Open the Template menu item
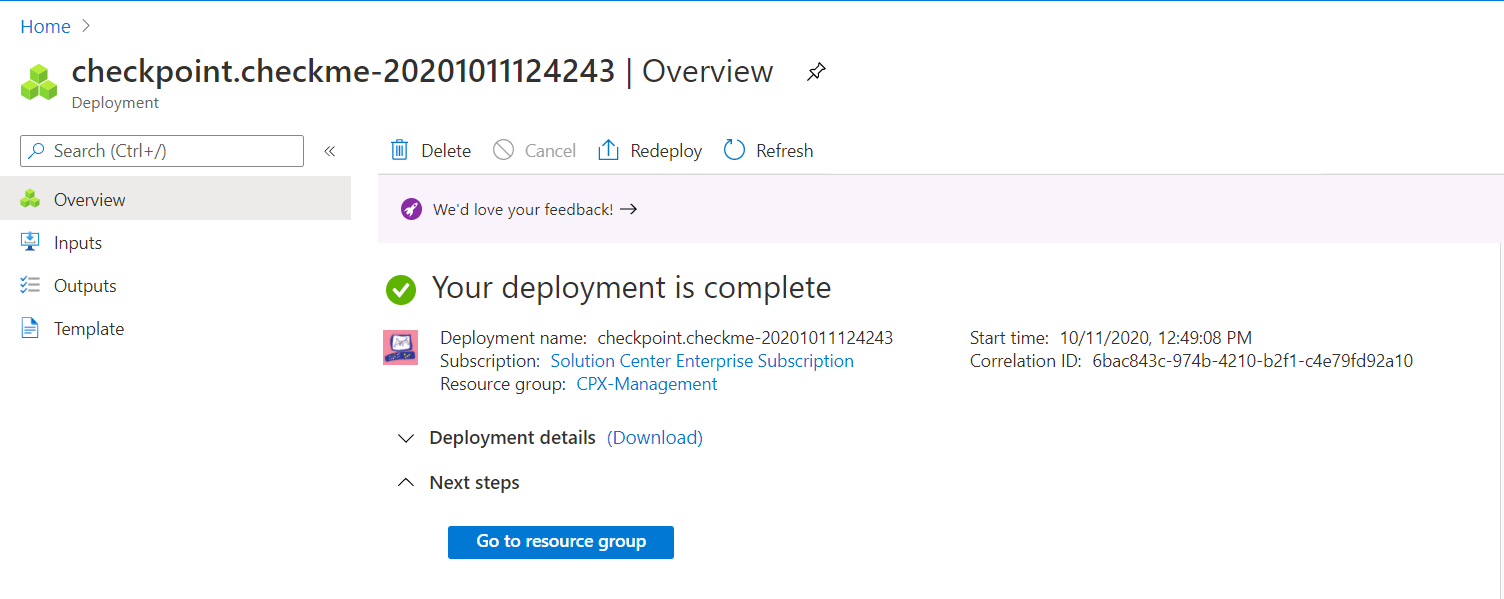This screenshot has width=1504, height=599. point(175,328)
